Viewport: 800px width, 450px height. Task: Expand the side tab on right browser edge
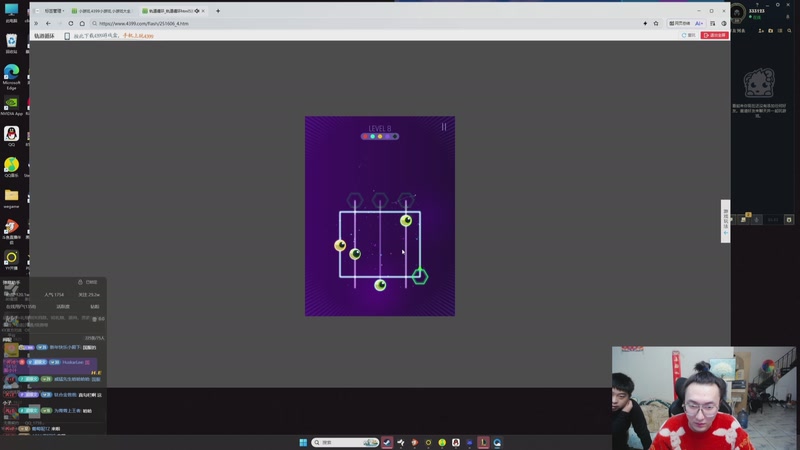point(725,221)
